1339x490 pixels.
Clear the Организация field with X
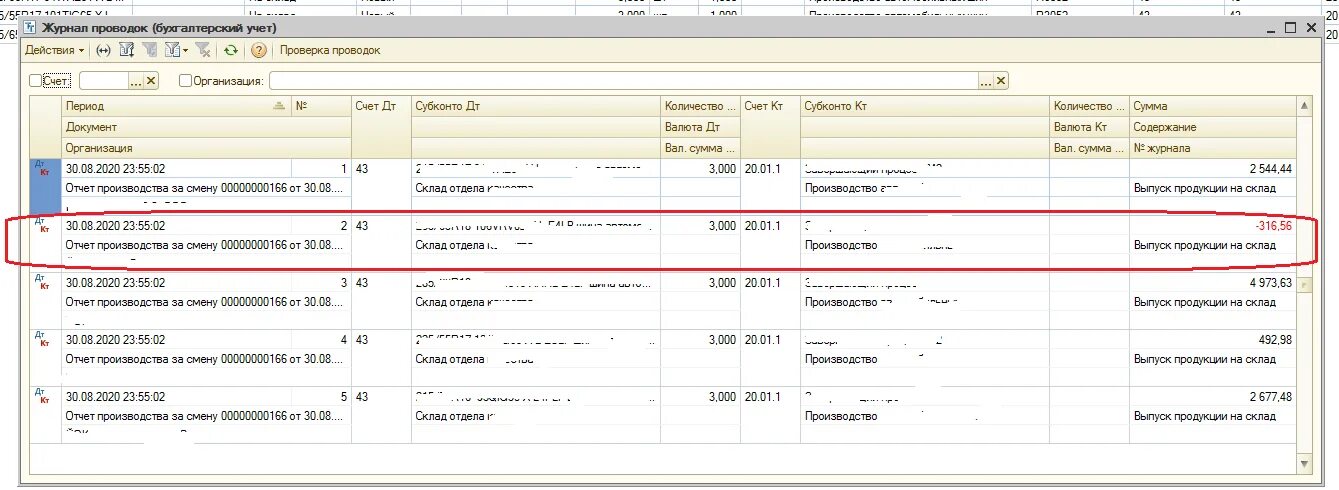1001,81
